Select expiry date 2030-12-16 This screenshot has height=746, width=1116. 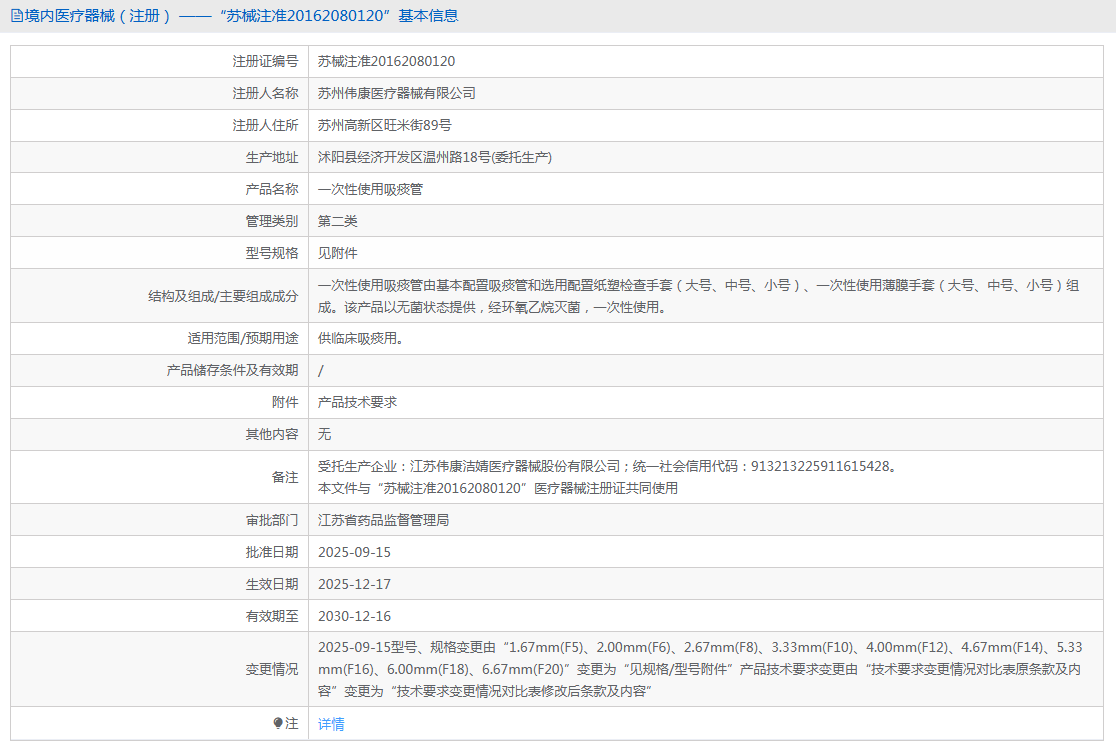(354, 616)
